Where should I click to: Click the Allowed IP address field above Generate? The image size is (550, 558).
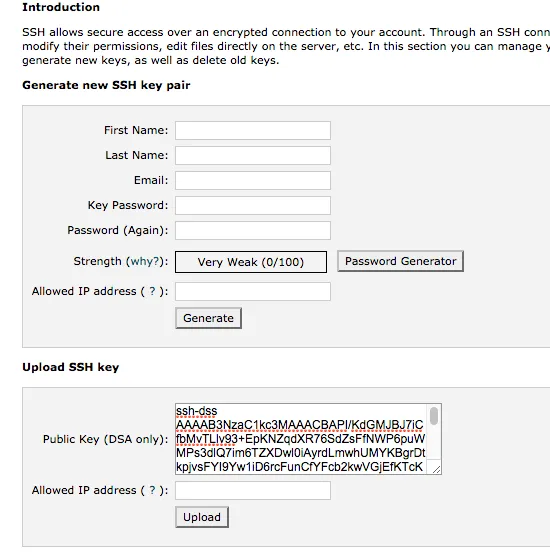253,291
